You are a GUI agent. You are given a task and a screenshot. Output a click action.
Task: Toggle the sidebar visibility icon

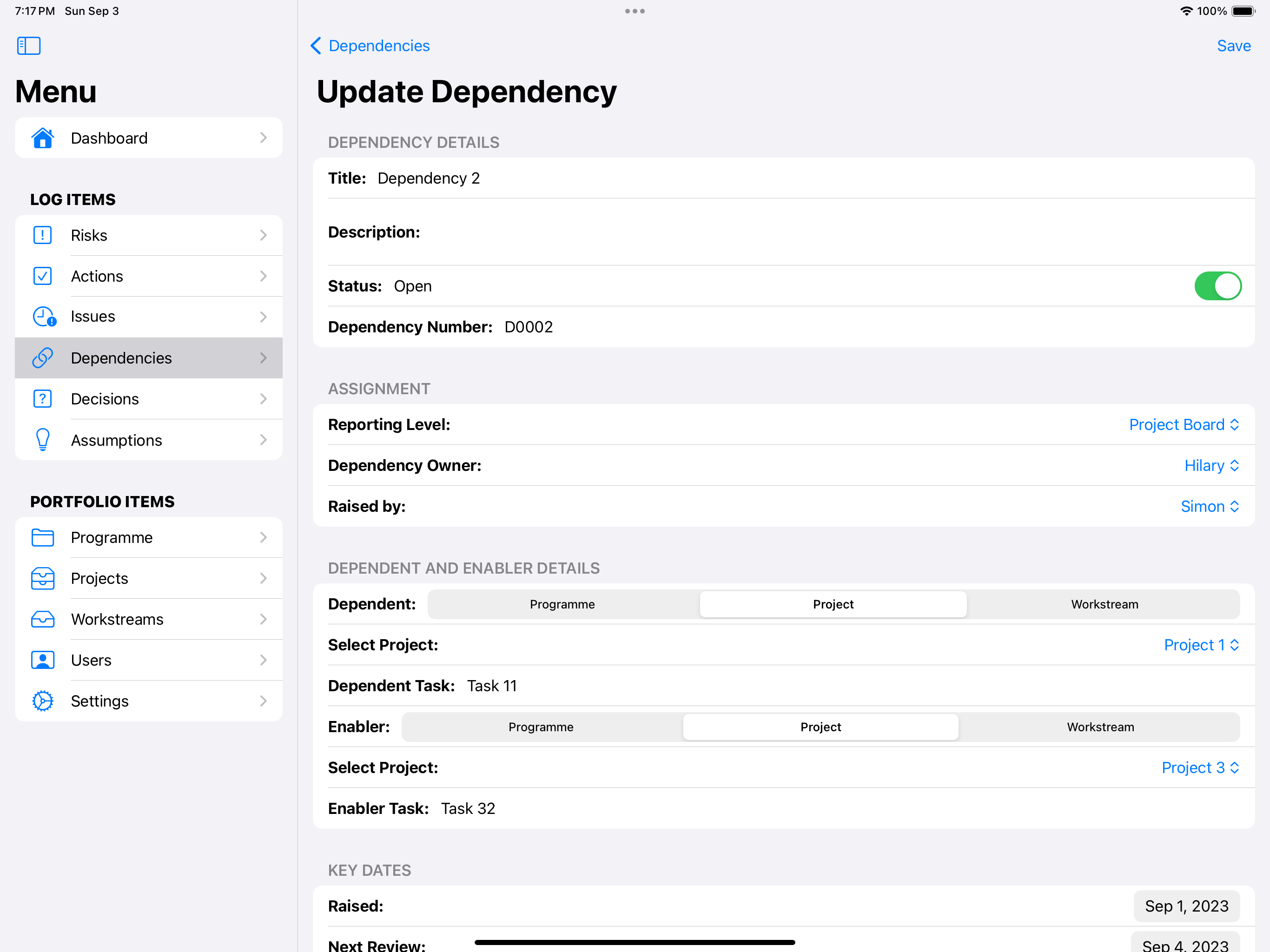29,46
